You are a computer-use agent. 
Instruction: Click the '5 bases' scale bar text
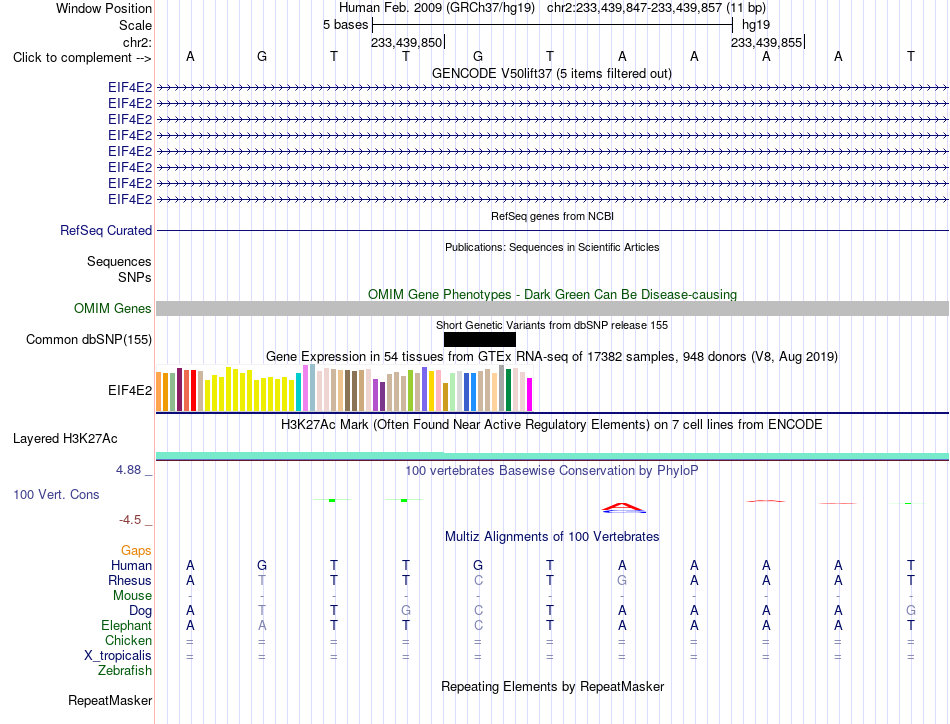pos(345,25)
